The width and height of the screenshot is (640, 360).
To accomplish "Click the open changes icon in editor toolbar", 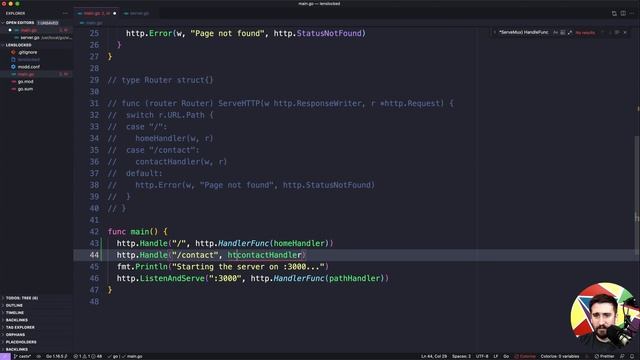I will 614,13.
